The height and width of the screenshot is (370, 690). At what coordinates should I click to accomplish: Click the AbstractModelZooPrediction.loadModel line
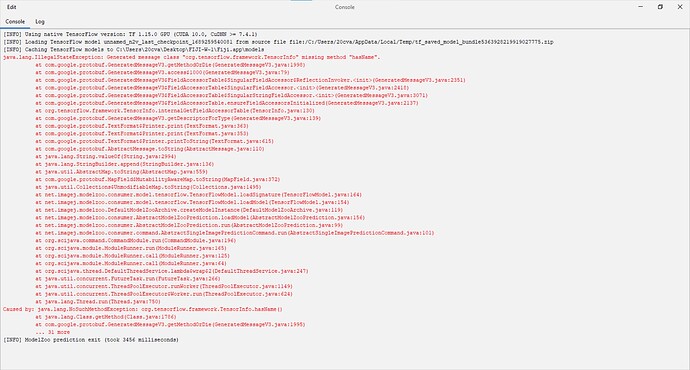pyautogui.click(x=200, y=217)
